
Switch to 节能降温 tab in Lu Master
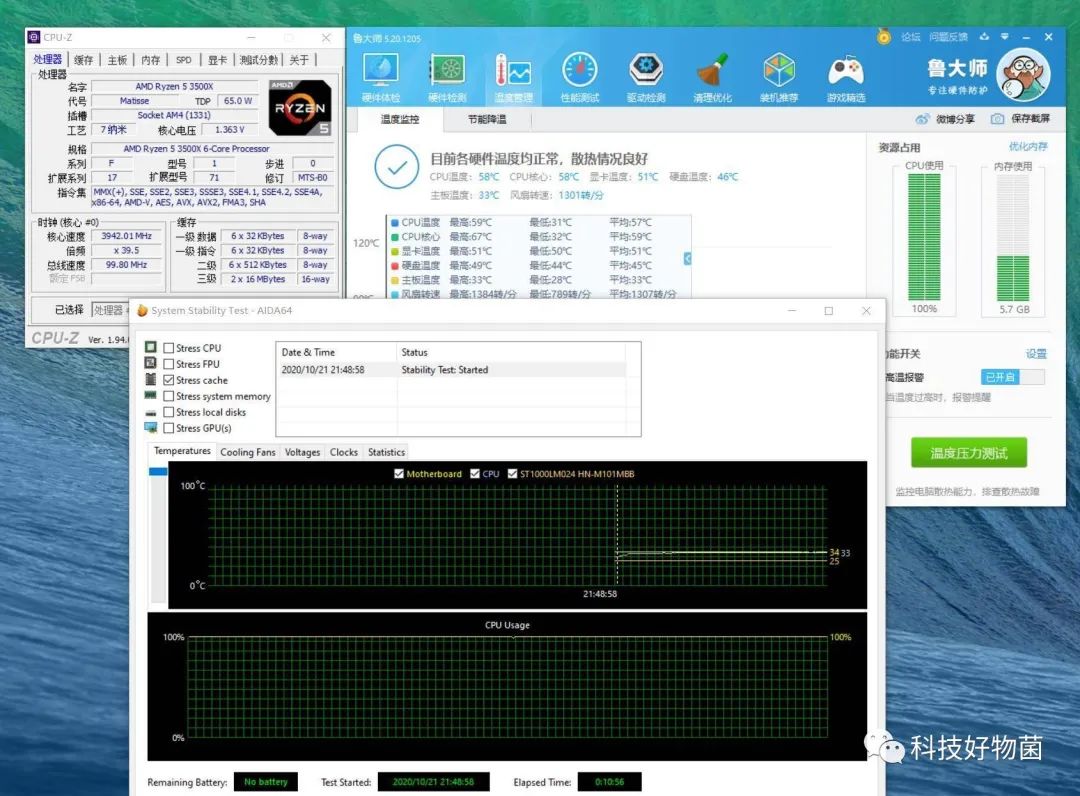[x=487, y=119]
